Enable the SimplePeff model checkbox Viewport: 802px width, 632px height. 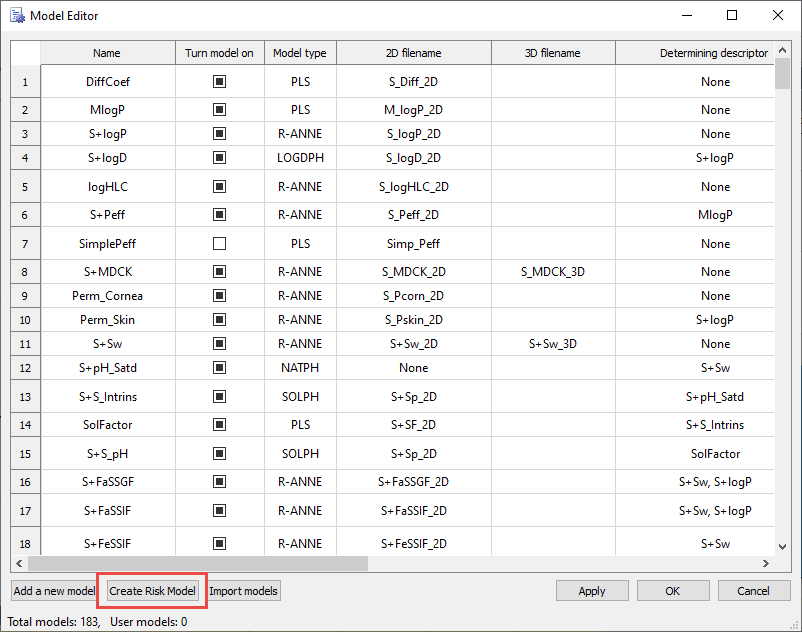click(x=219, y=243)
